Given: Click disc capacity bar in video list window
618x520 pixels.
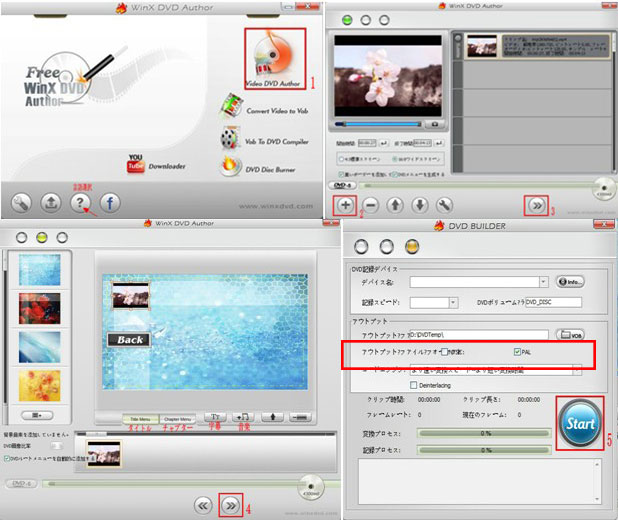Looking at the screenshot, I should tap(479, 185).
